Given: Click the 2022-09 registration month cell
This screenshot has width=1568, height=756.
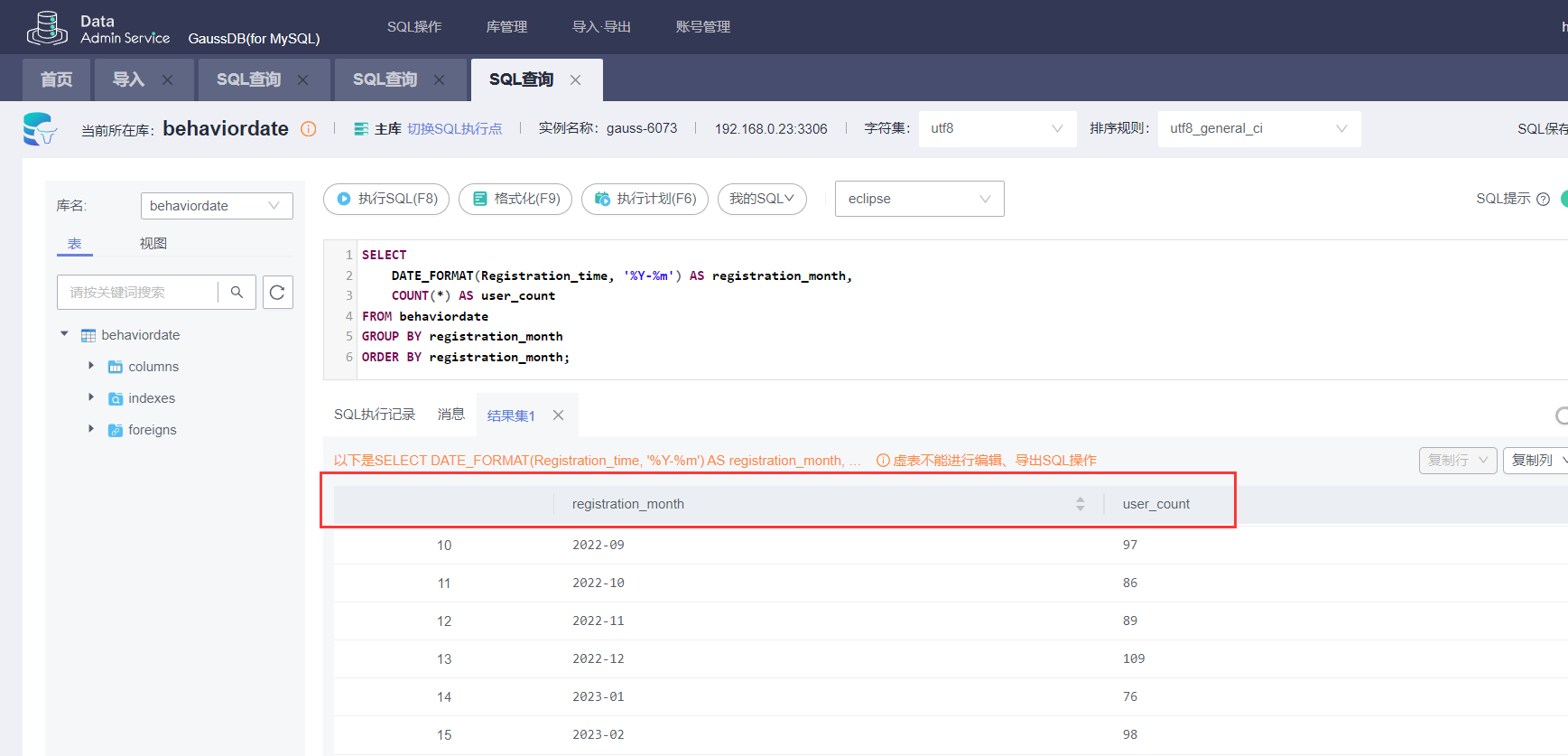Looking at the screenshot, I should pos(598,545).
